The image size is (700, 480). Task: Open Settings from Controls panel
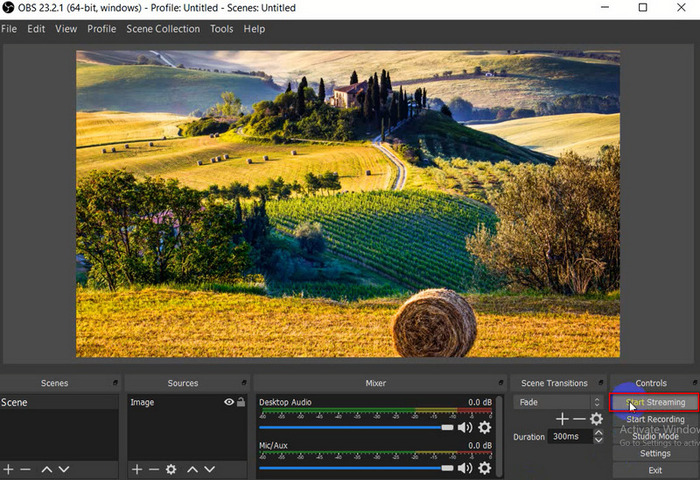[655, 453]
